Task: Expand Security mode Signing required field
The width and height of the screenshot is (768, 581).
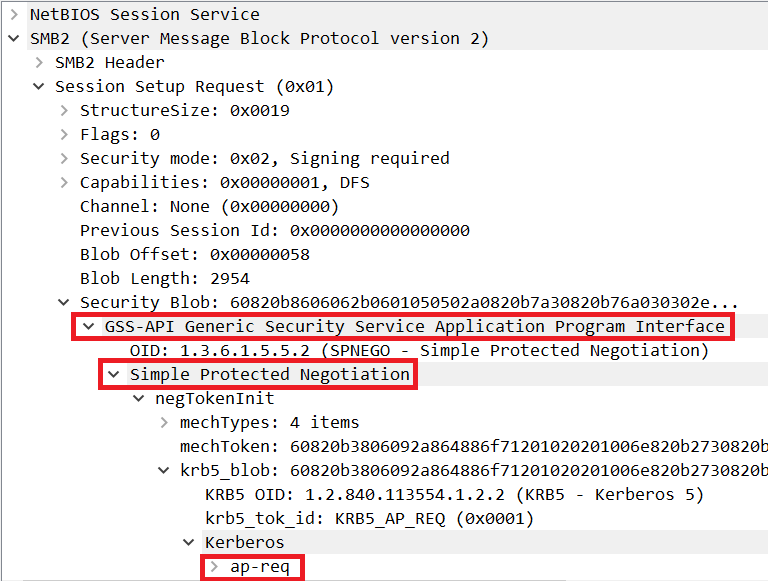Action: point(64,159)
